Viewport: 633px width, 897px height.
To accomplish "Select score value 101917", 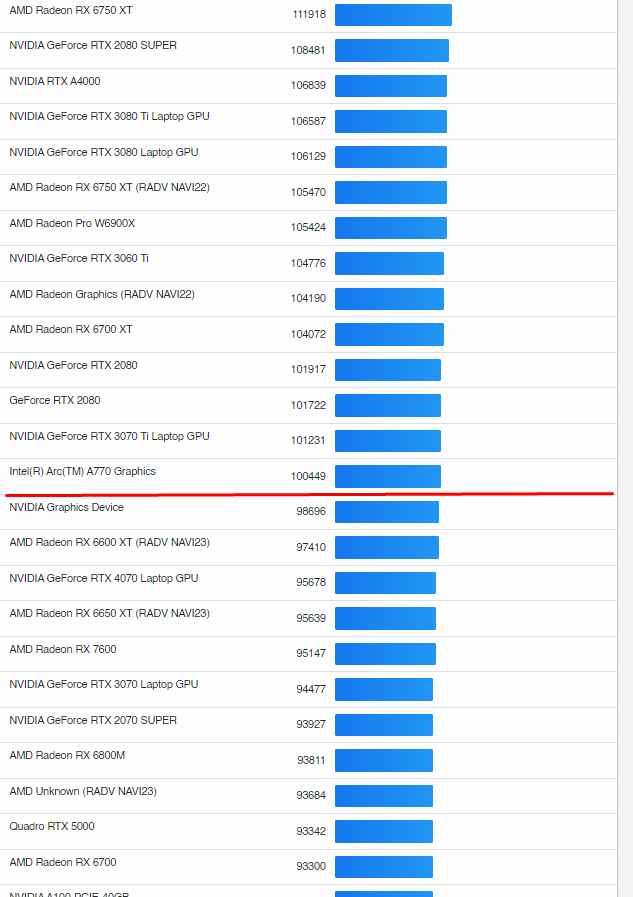I will coord(308,369).
